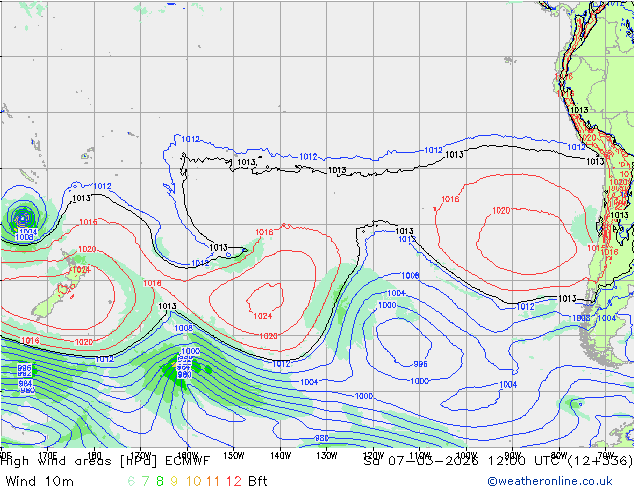Click the 1016 label on the central high's outer contour
The width and height of the screenshot is (634, 490).
[x=264, y=232]
